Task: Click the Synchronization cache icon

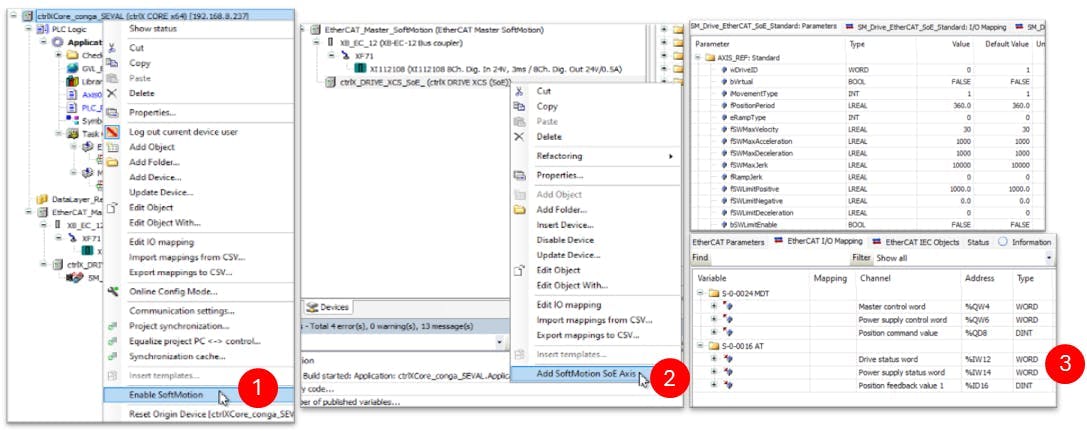Action: (x=112, y=356)
